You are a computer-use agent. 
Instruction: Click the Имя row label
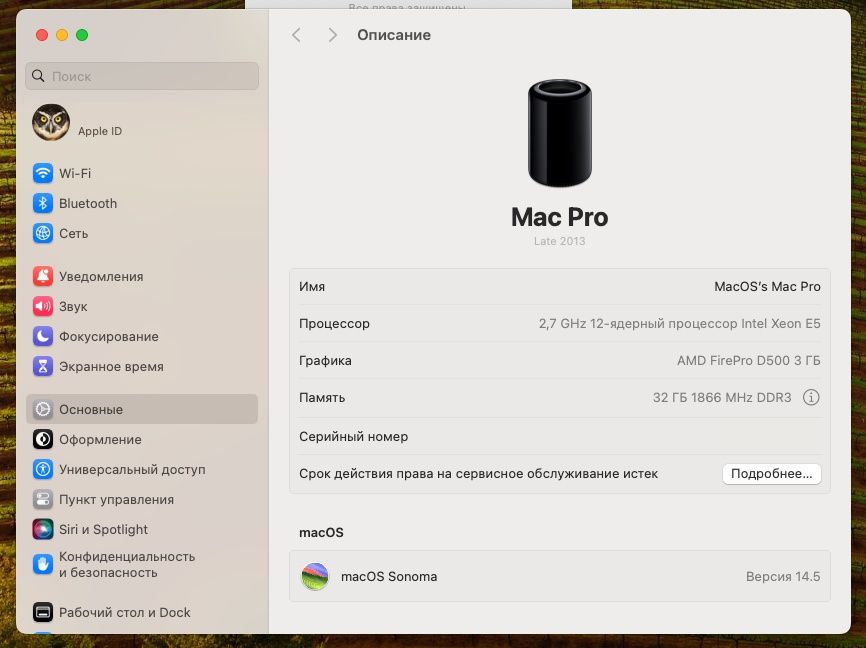click(x=312, y=287)
